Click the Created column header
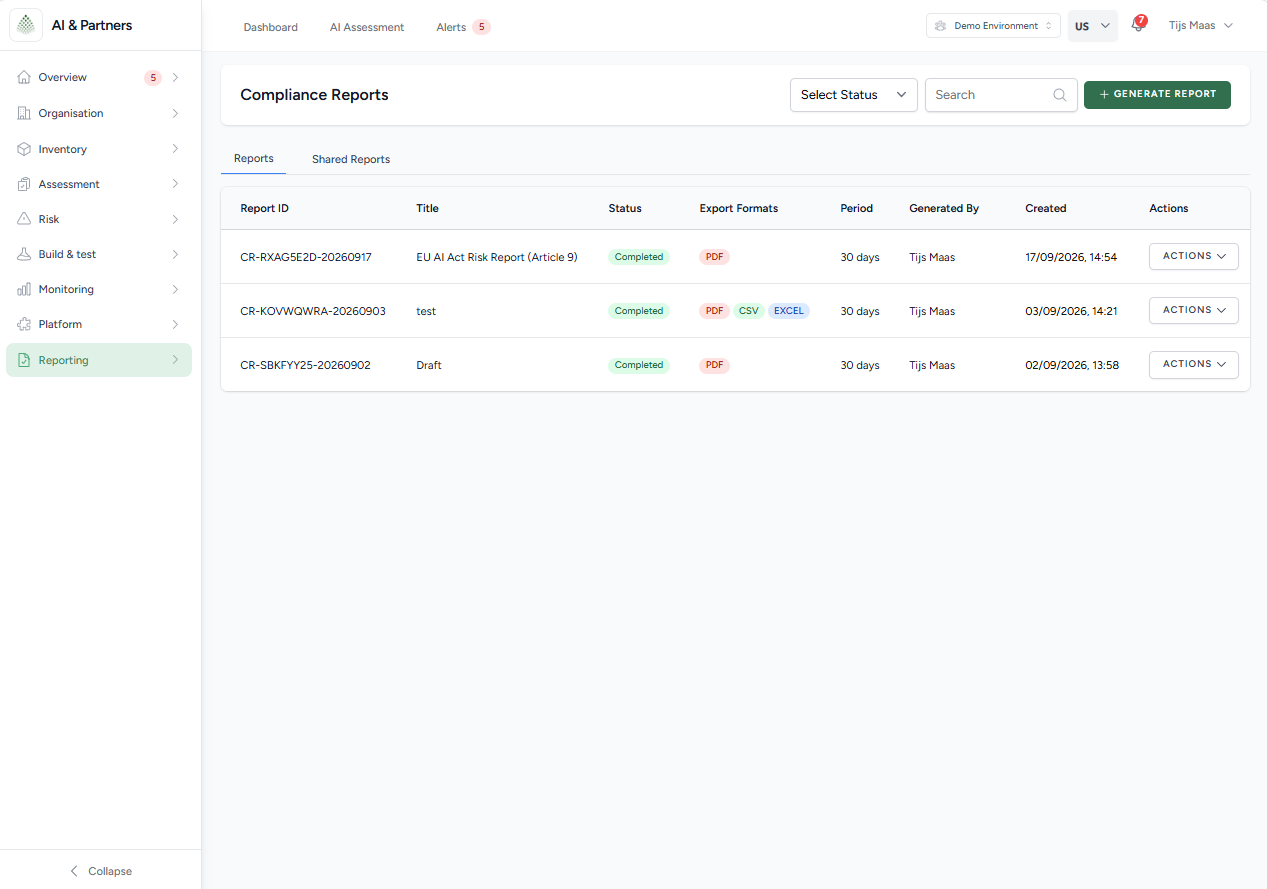 [1046, 208]
